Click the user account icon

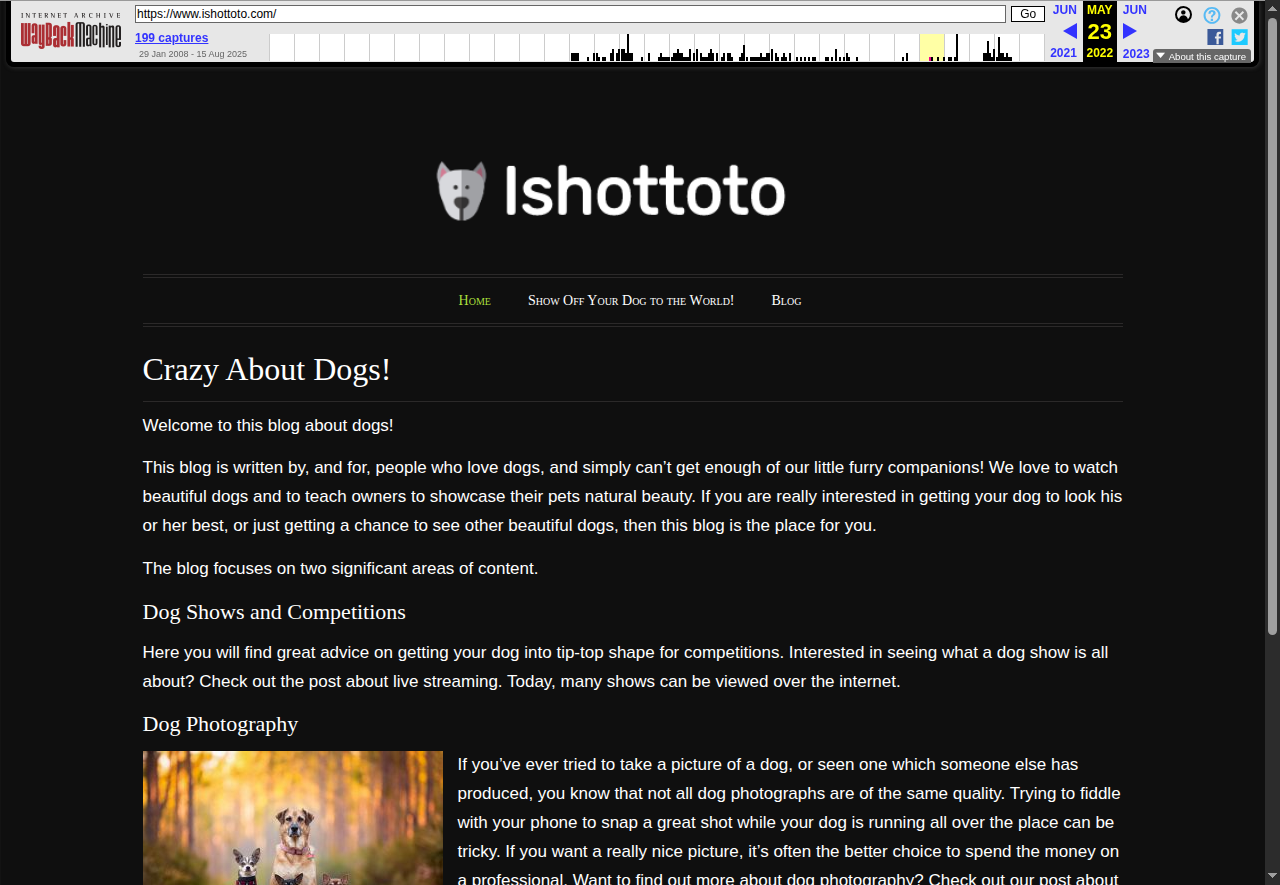pyautogui.click(x=1183, y=15)
